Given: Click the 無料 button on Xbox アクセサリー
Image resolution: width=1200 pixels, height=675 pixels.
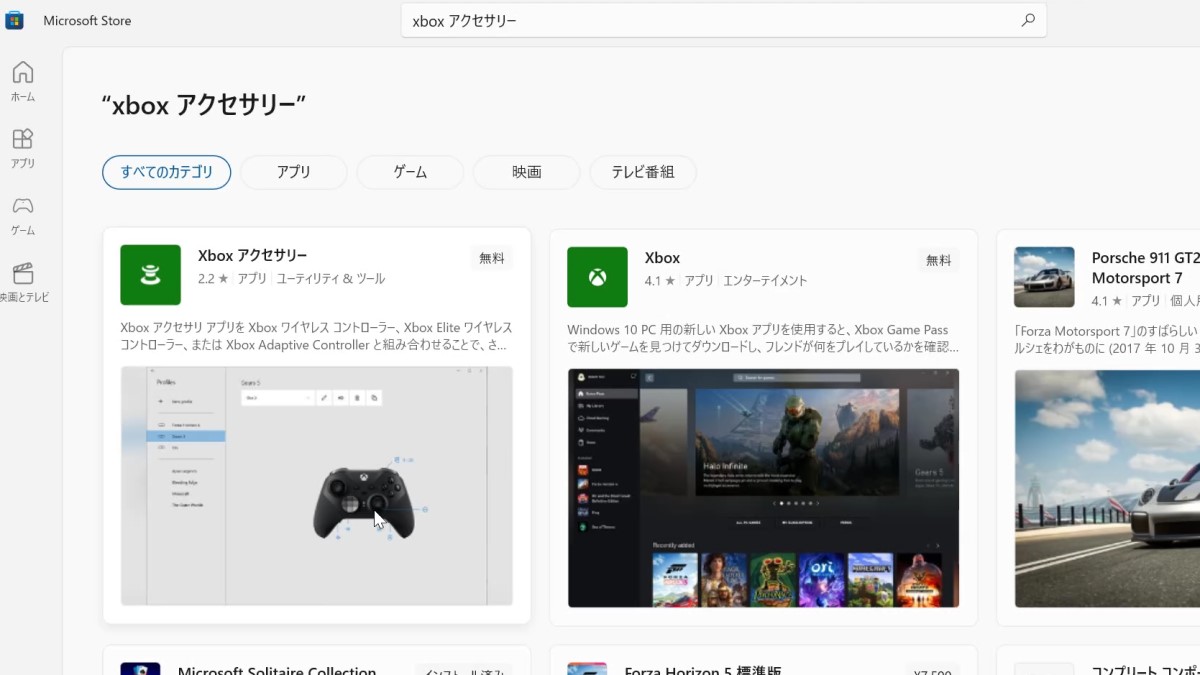Looking at the screenshot, I should pos(492,258).
